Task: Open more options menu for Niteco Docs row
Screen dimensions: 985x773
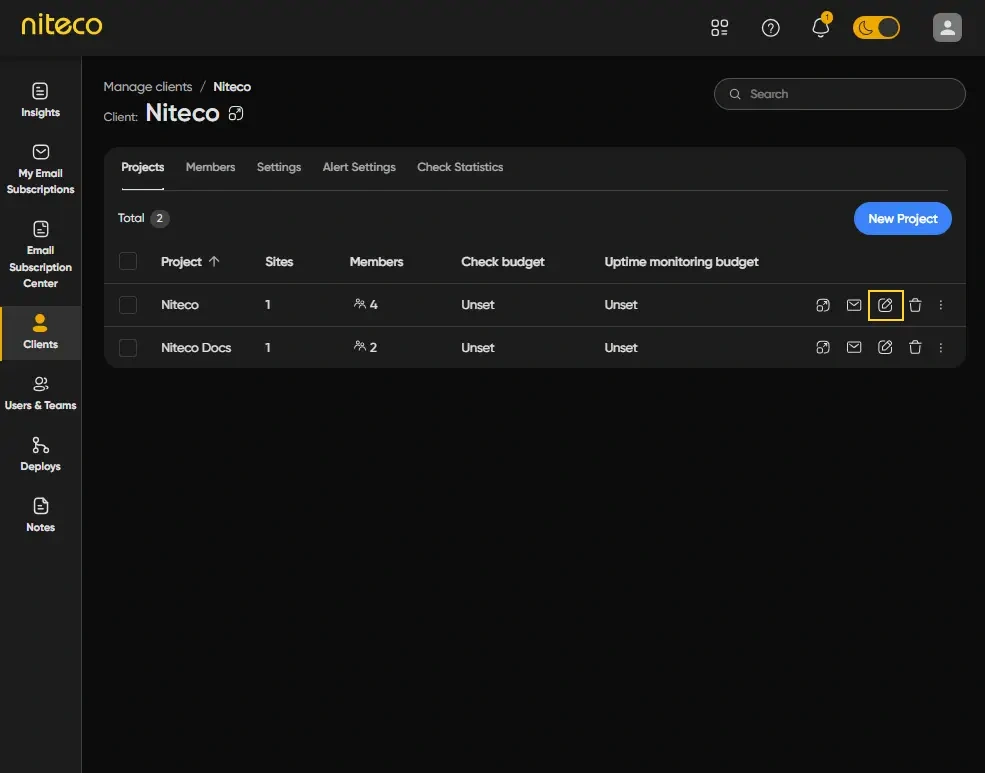Action: coord(940,347)
